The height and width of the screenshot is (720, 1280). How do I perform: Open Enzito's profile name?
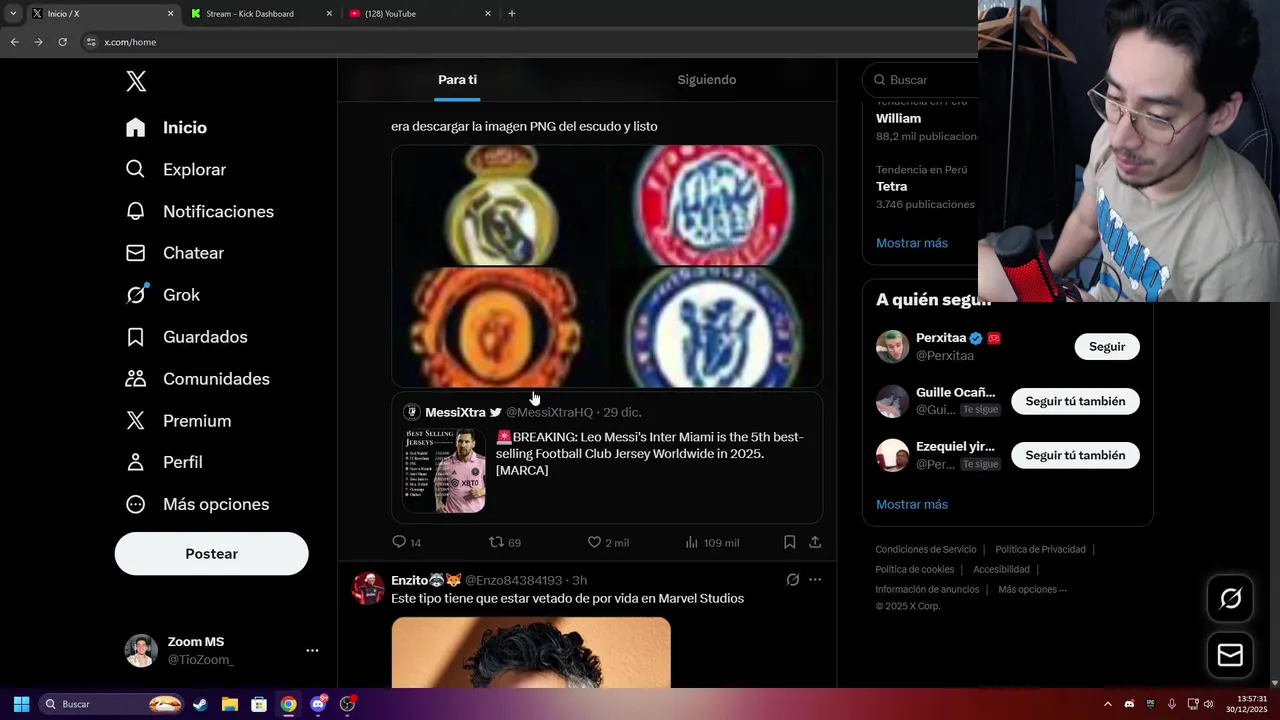[x=426, y=580]
